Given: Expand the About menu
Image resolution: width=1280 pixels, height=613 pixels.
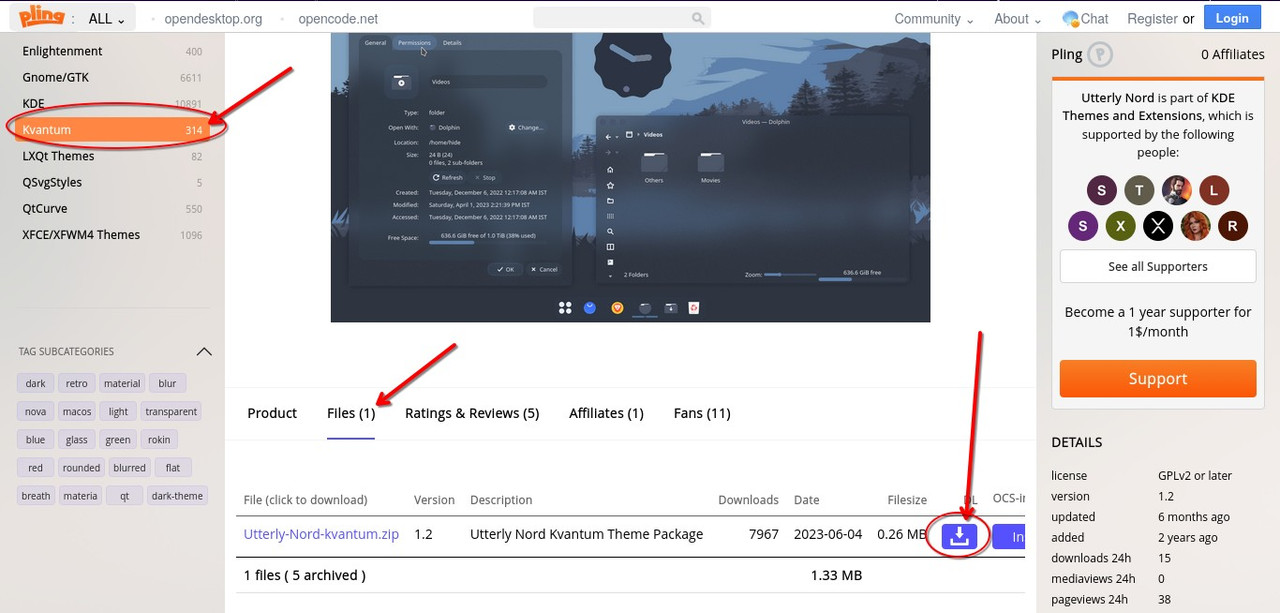Looking at the screenshot, I should tap(1018, 18).
